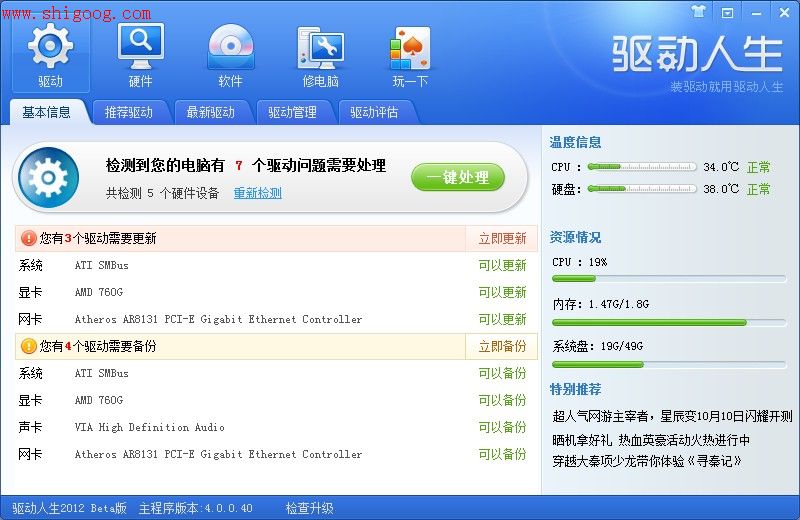This screenshot has width=800, height=520.
Task: Open the 星辰变 game promotion link
Action: [x=672, y=416]
